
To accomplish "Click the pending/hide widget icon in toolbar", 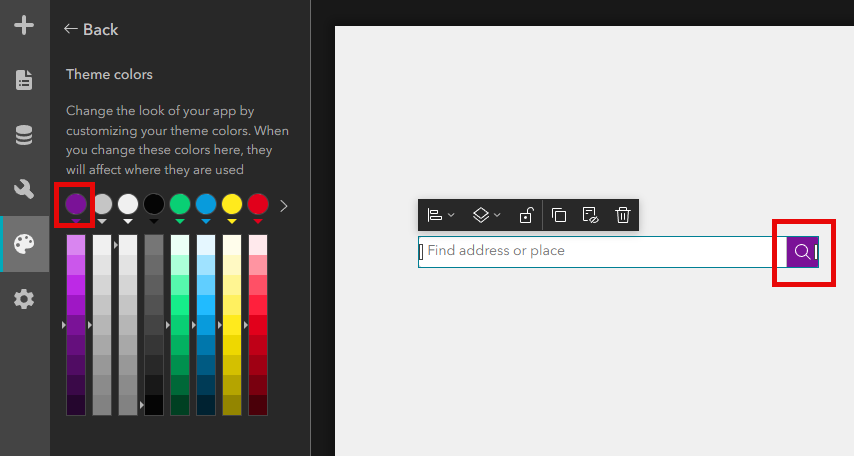I will (590, 215).
